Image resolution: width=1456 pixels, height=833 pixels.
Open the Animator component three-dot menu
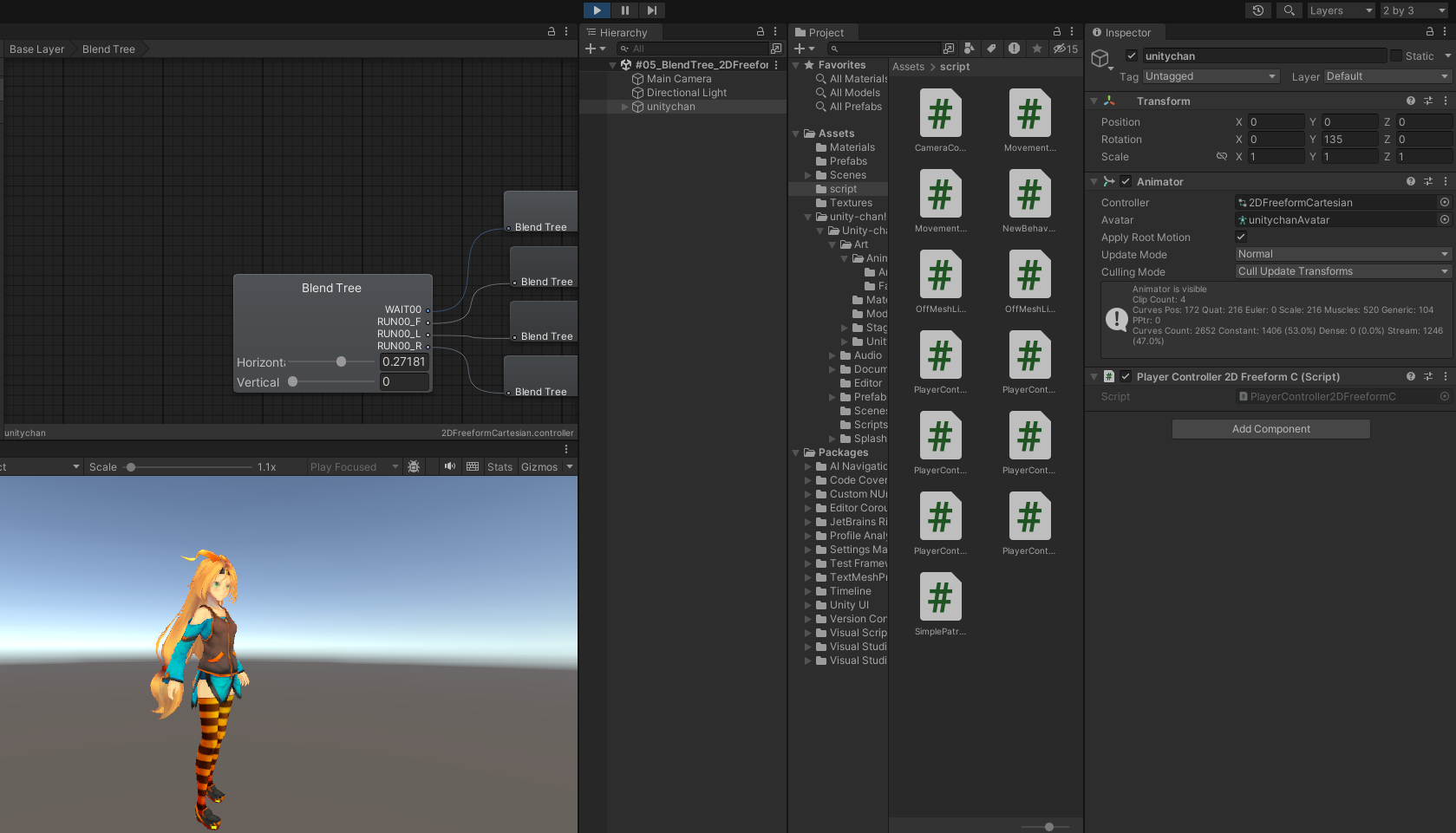pos(1446,182)
